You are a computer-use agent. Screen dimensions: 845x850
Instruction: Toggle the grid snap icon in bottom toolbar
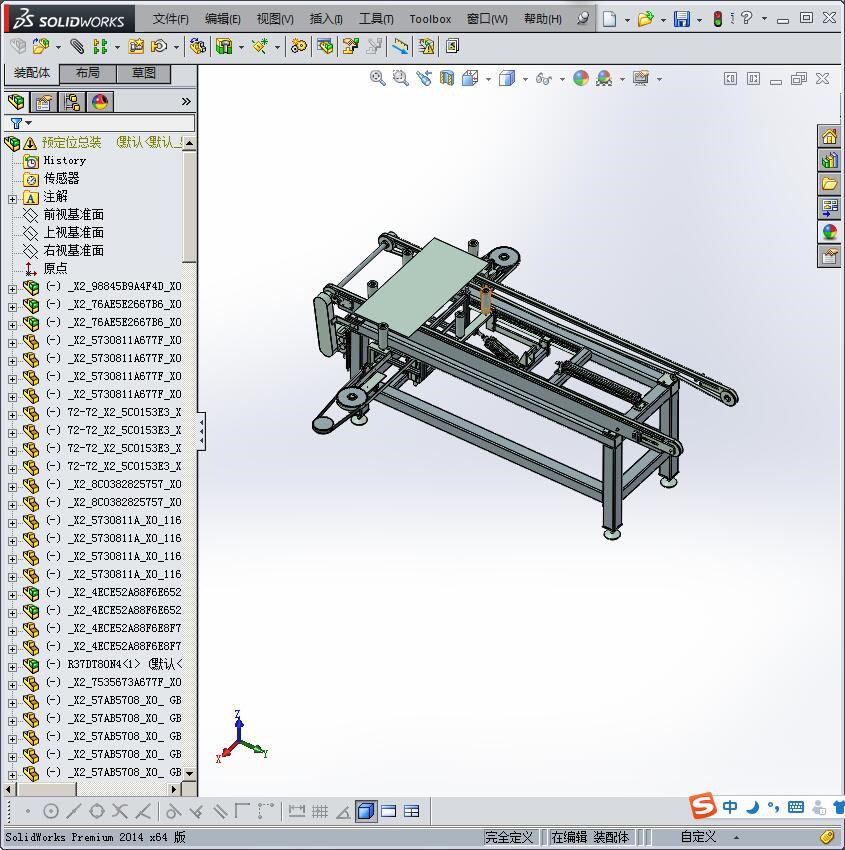[x=320, y=811]
